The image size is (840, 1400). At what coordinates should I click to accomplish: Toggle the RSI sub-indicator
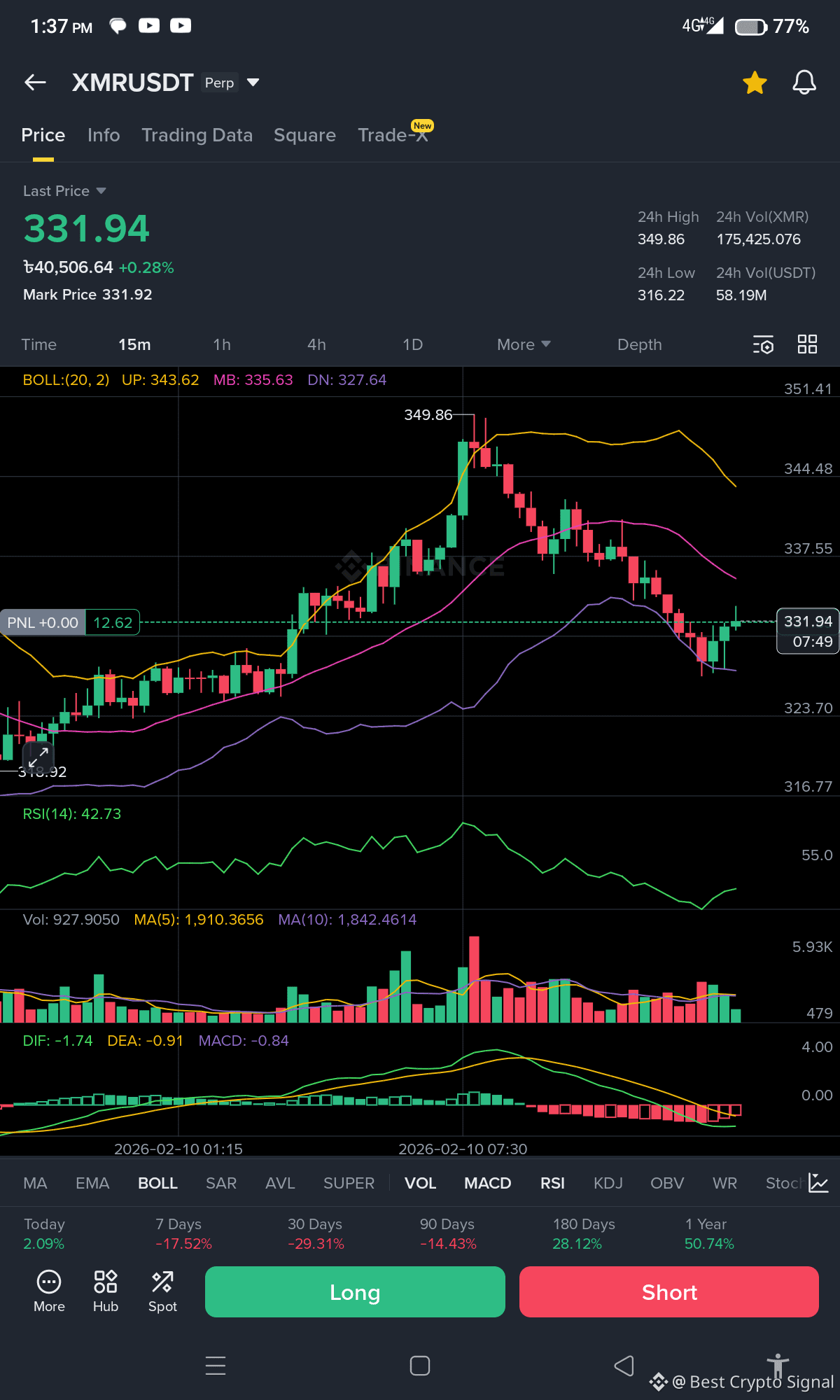552,1183
